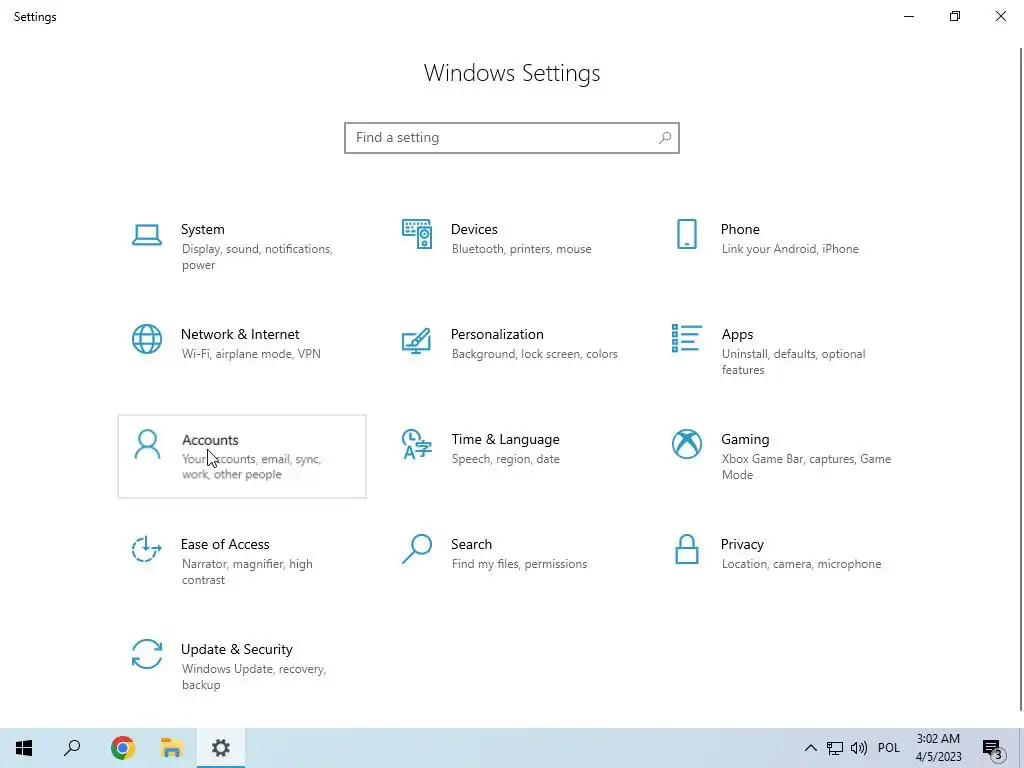1024x768 pixels.
Task: Click 'Uninstall, defaults, optional features' text
Action: click(x=793, y=362)
